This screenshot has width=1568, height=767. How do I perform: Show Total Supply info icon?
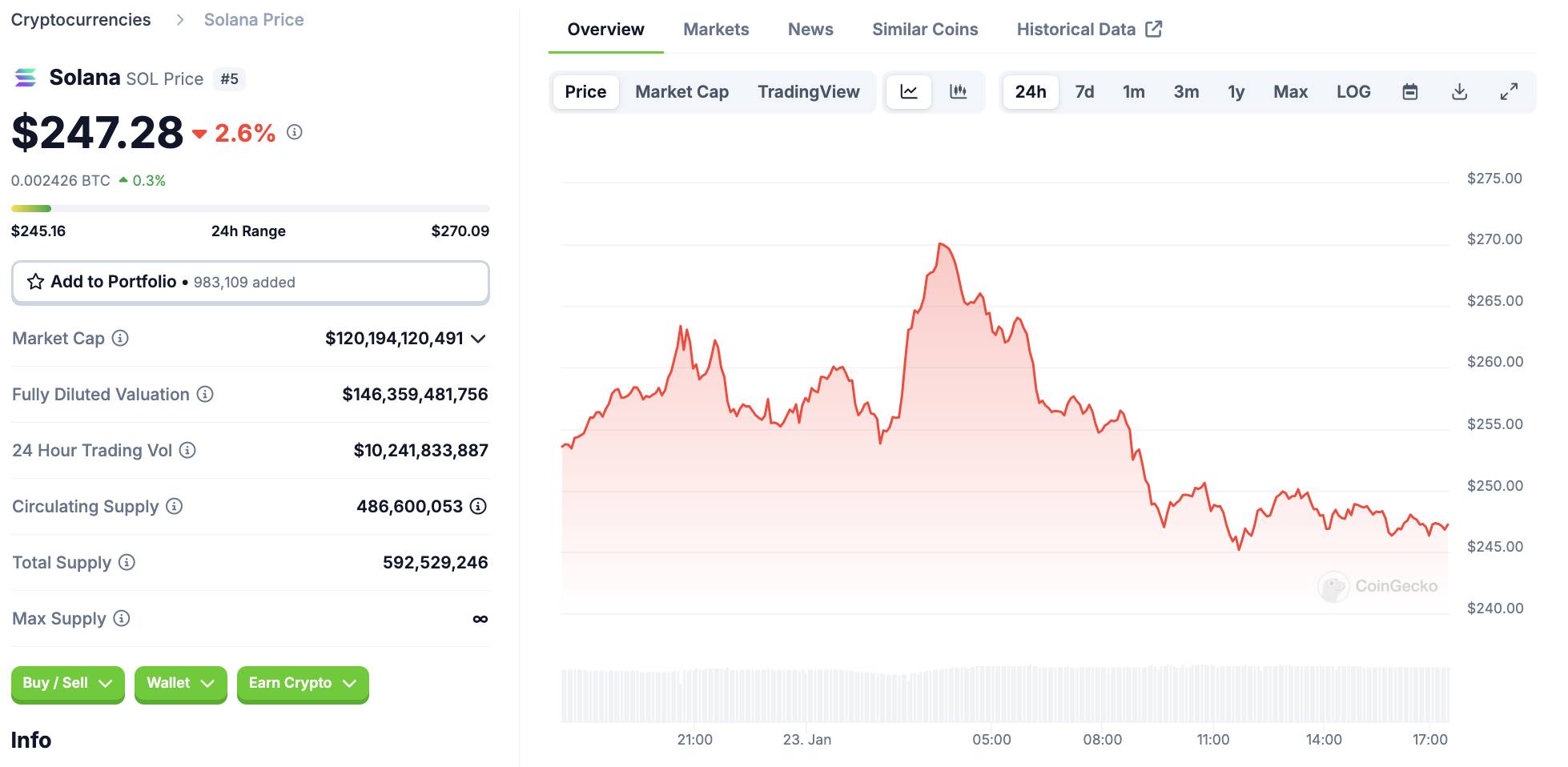[127, 562]
